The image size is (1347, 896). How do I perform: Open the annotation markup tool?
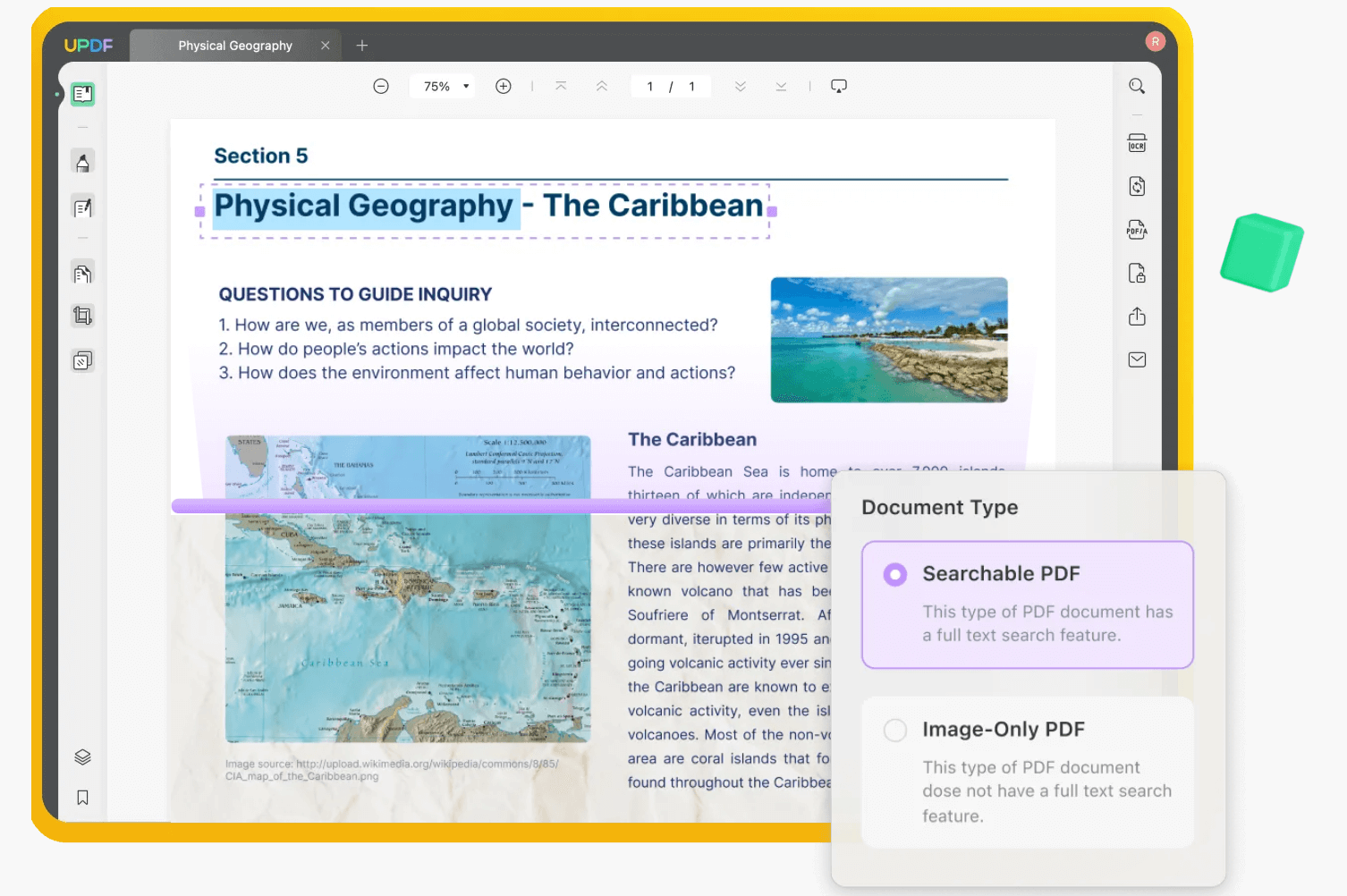coord(82,162)
